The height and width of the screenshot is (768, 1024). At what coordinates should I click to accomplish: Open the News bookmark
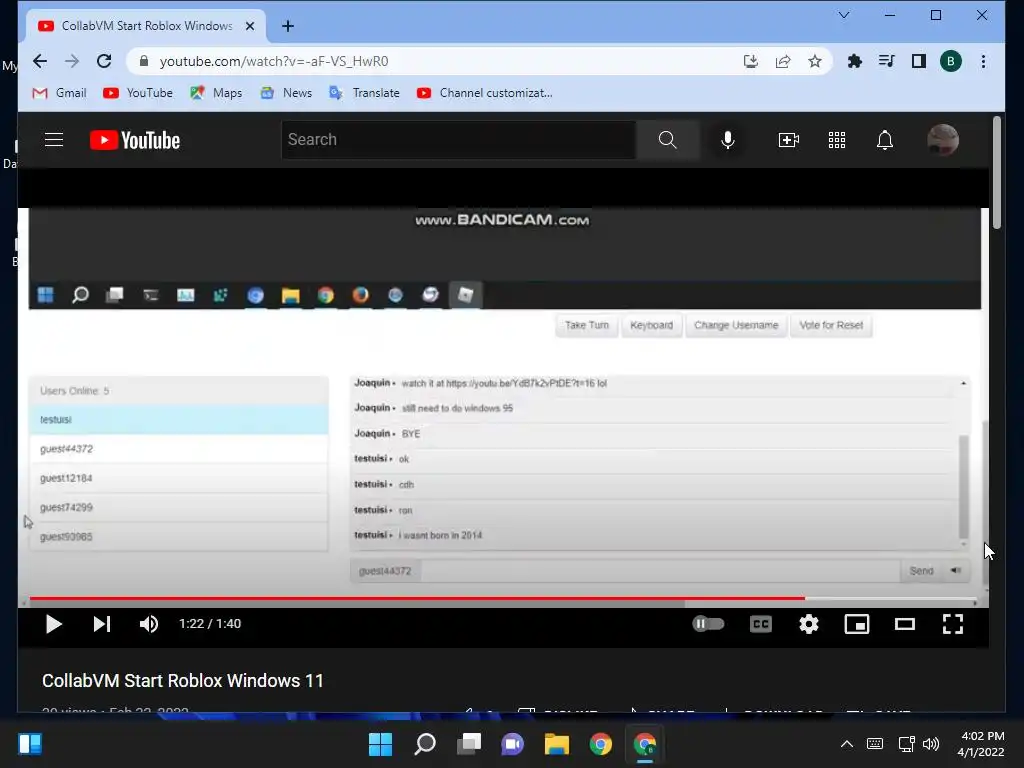[286, 93]
